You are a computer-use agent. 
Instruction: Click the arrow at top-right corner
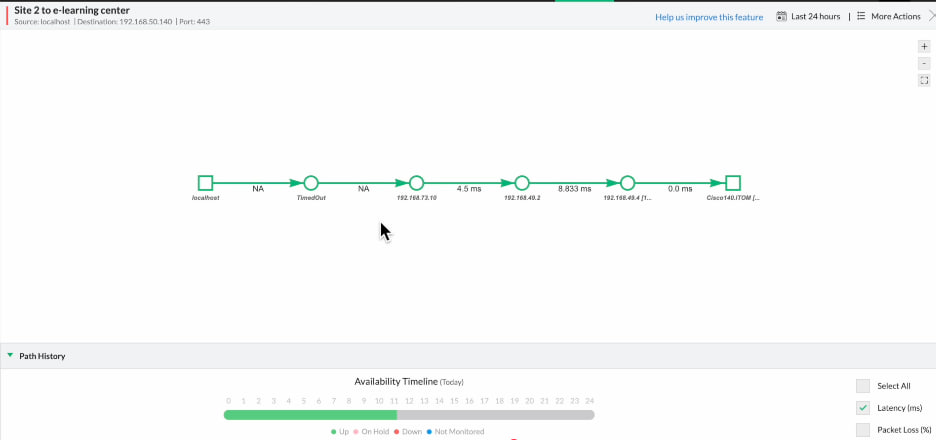[x=931, y=17]
